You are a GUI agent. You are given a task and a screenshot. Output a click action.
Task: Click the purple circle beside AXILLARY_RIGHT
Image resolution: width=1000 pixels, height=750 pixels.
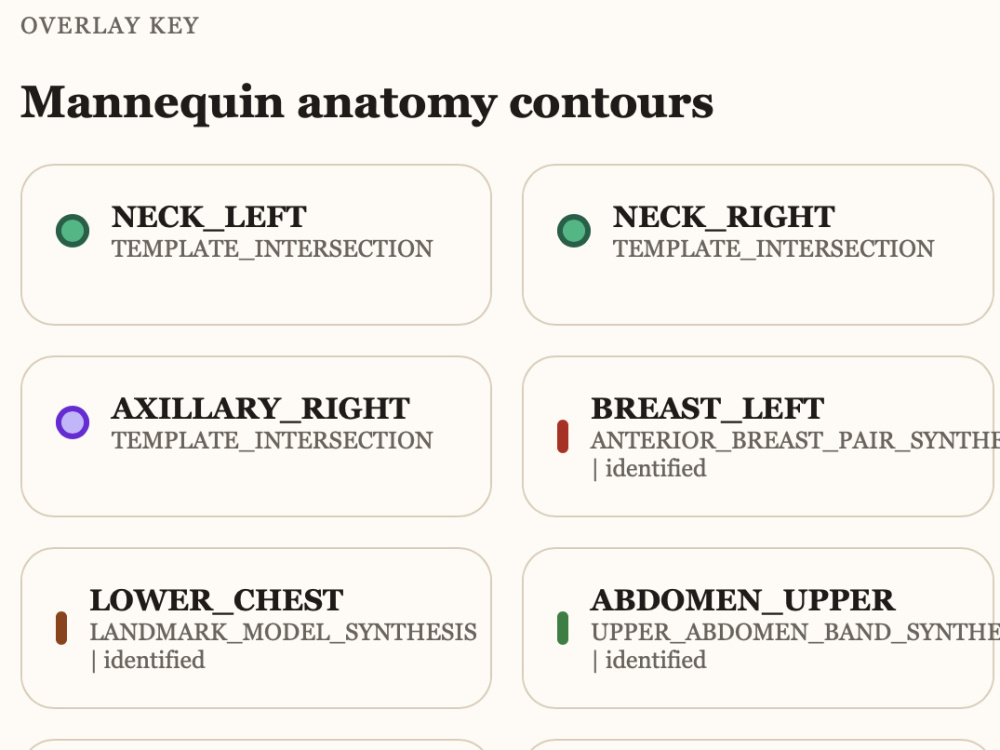(73, 422)
